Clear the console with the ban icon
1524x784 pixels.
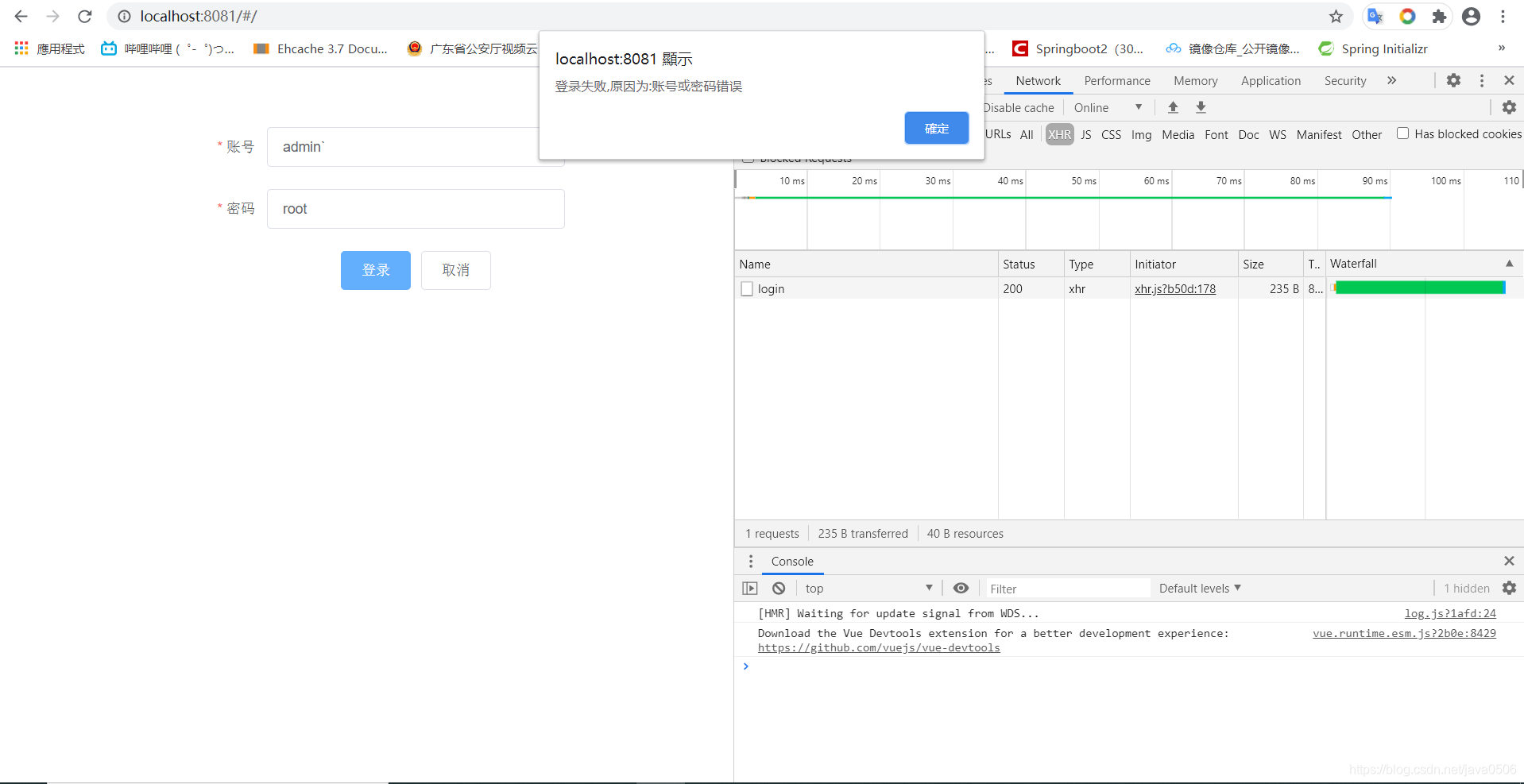[x=779, y=589]
